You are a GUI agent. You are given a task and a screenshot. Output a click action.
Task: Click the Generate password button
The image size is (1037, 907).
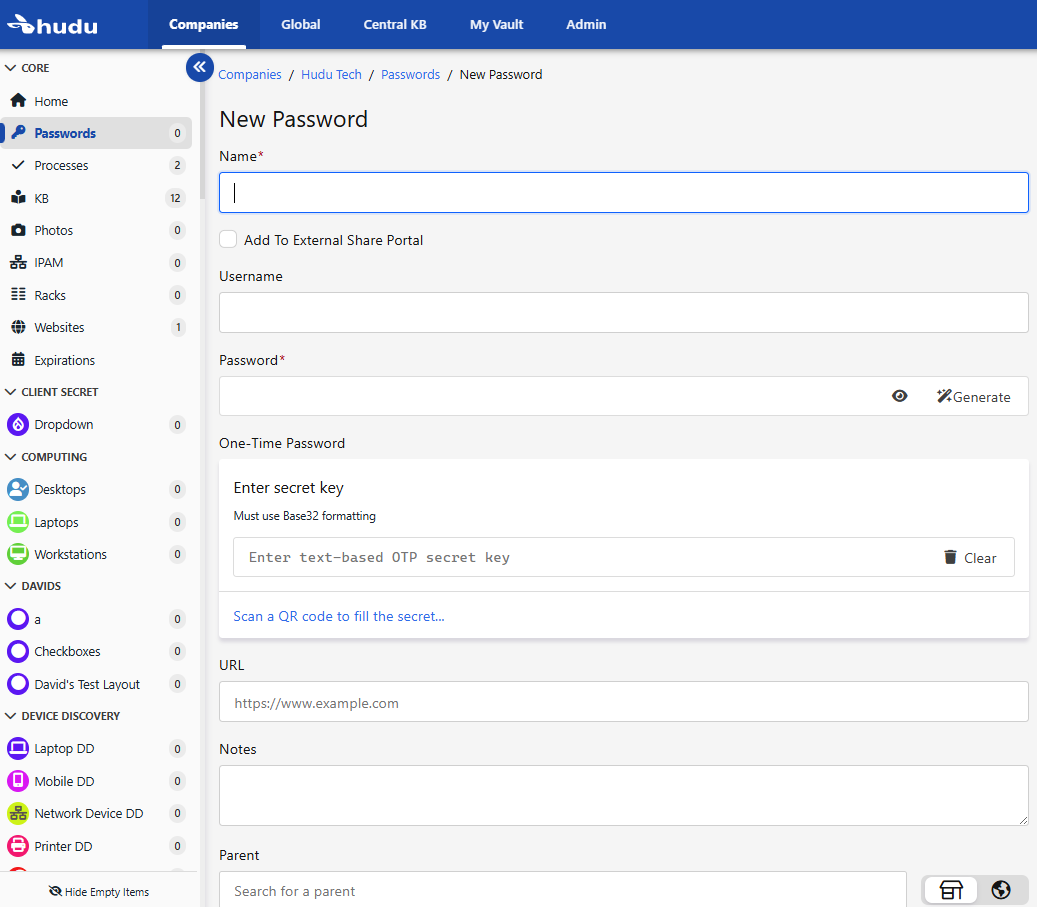click(974, 396)
